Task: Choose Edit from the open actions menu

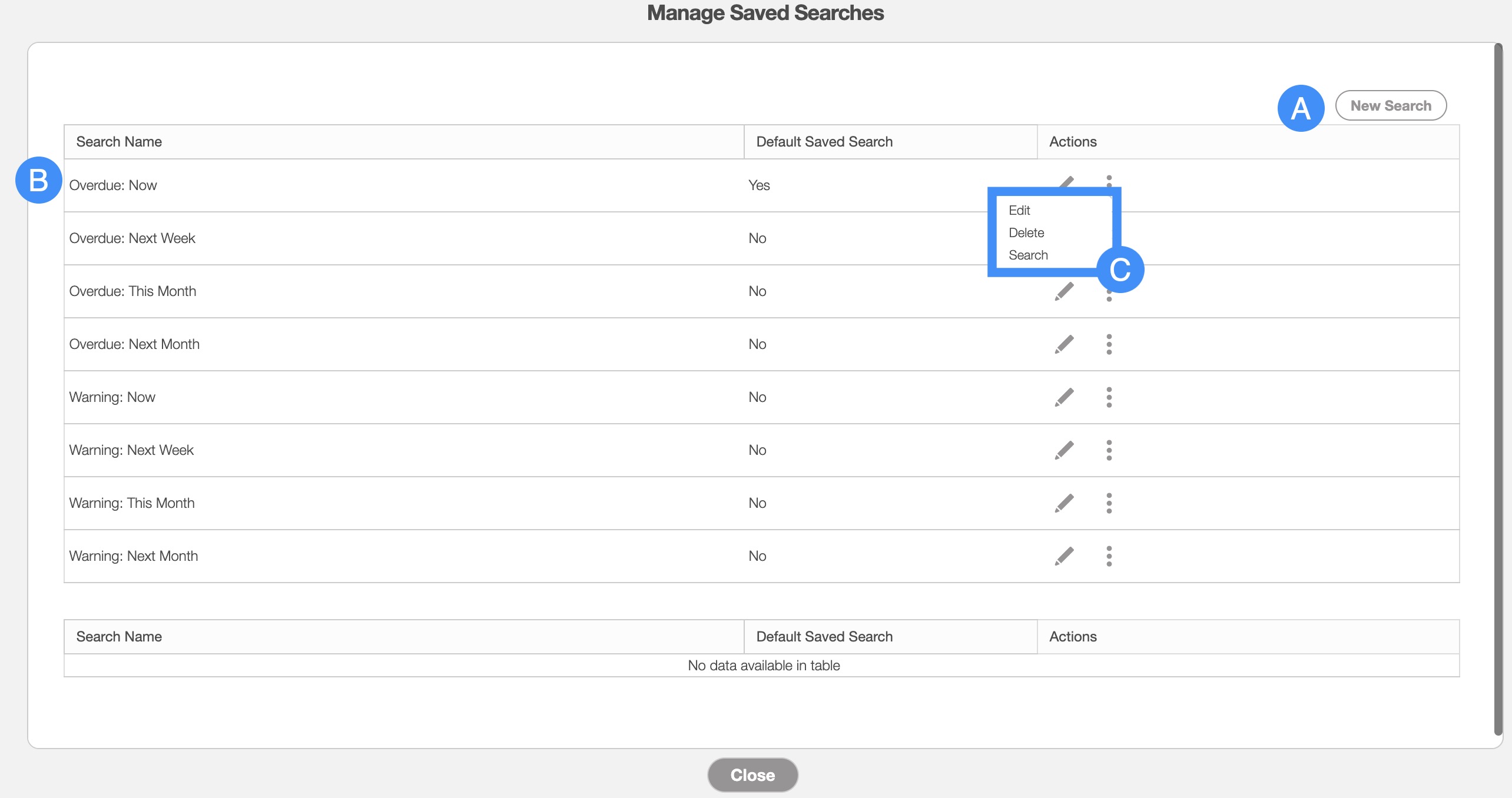Action: pos(1019,210)
